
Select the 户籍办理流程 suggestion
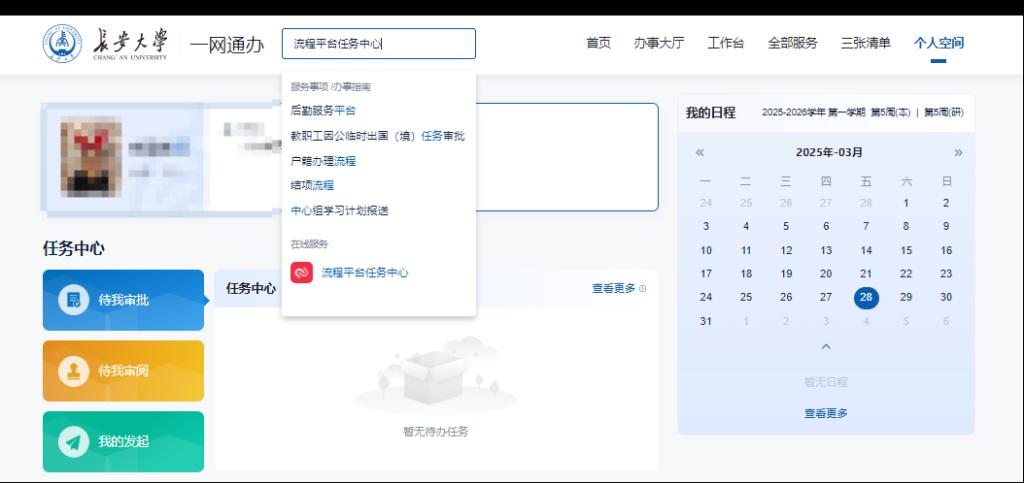(x=323, y=161)
